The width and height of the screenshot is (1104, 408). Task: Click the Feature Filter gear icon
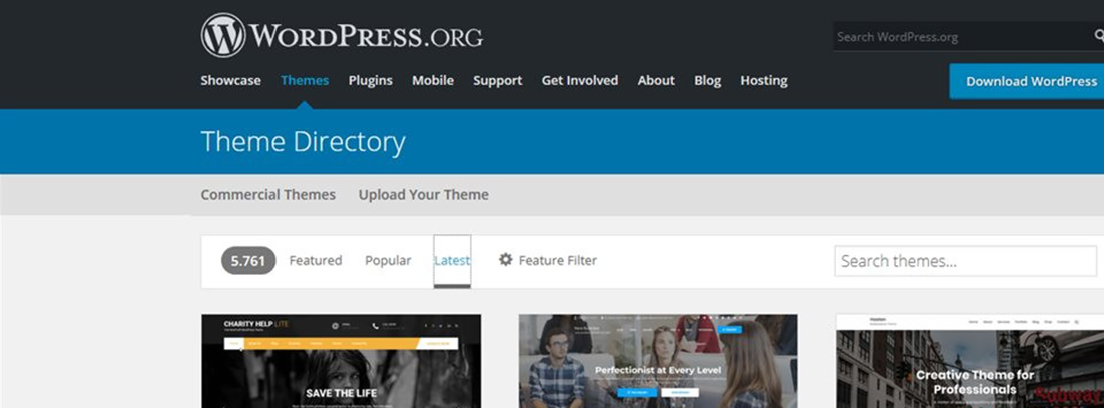click(x=506, y=259)
